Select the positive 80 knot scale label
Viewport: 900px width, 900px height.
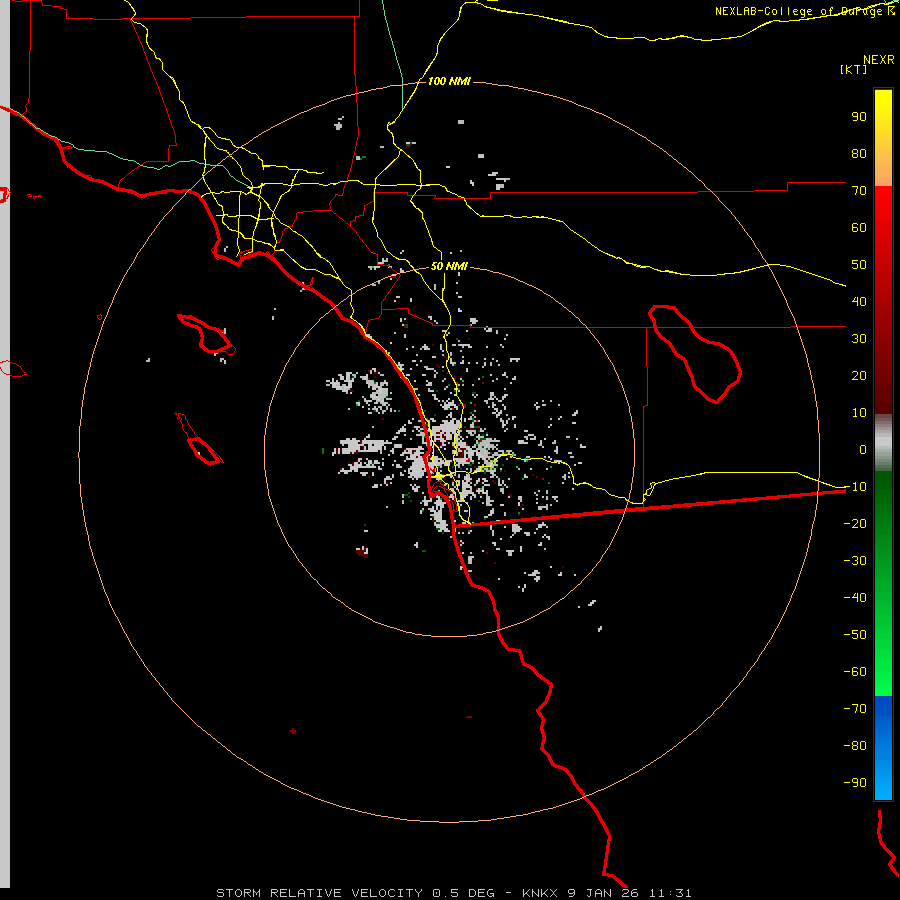point(859,153)
